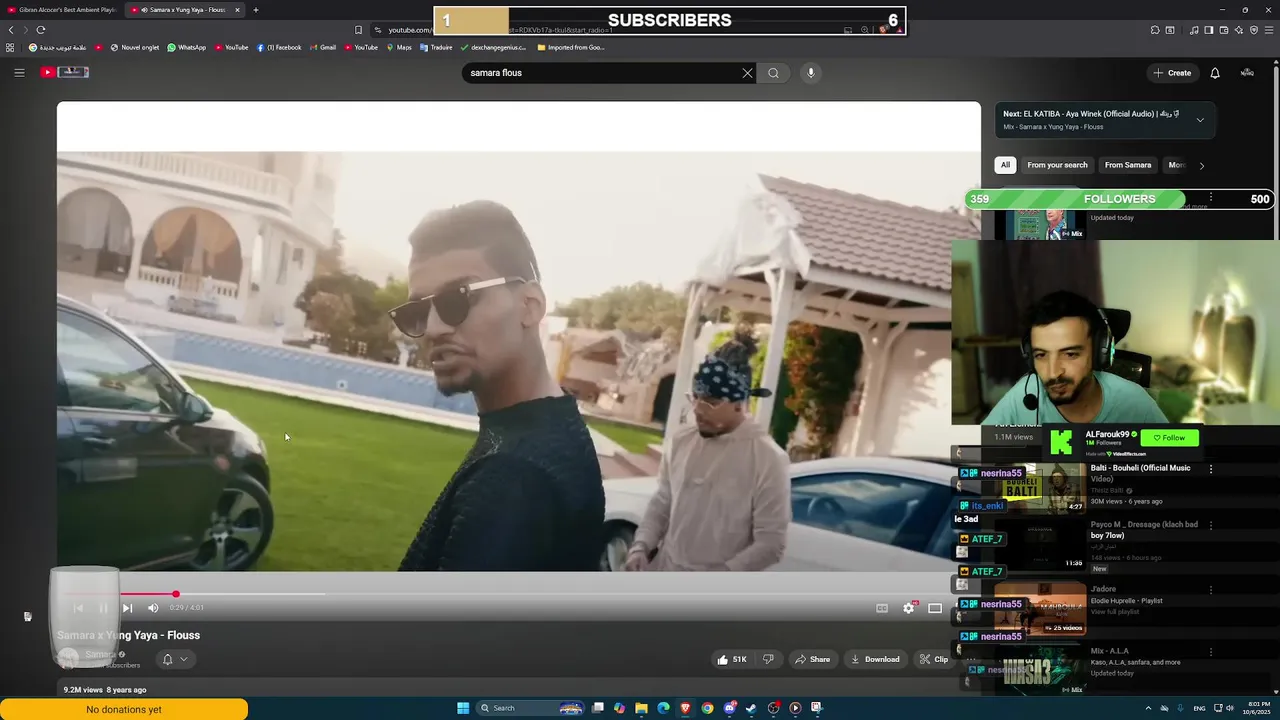Image resolution: width=1280 pixels, height=720 pixels.
Task: Open browser extensions puzzle icon
Action: (x=1155, y=30)
